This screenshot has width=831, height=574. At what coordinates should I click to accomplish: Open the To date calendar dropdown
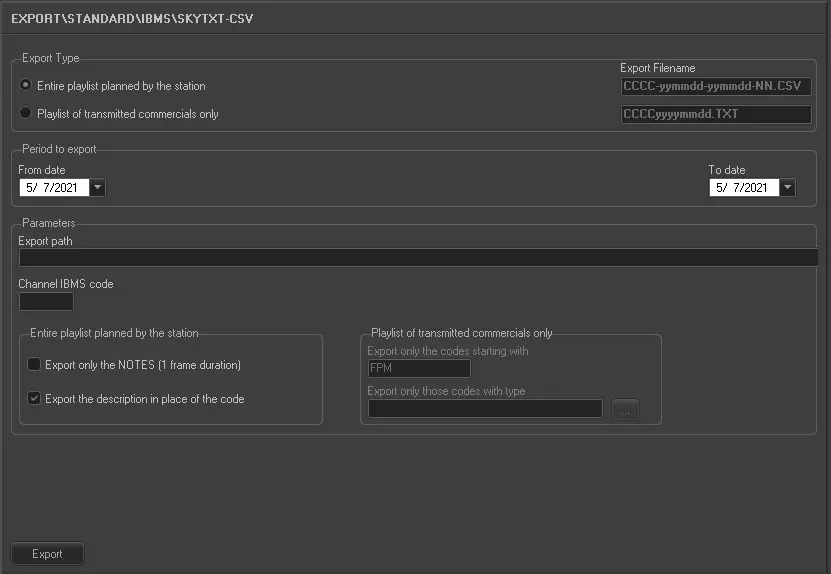[x=788, y=187]
